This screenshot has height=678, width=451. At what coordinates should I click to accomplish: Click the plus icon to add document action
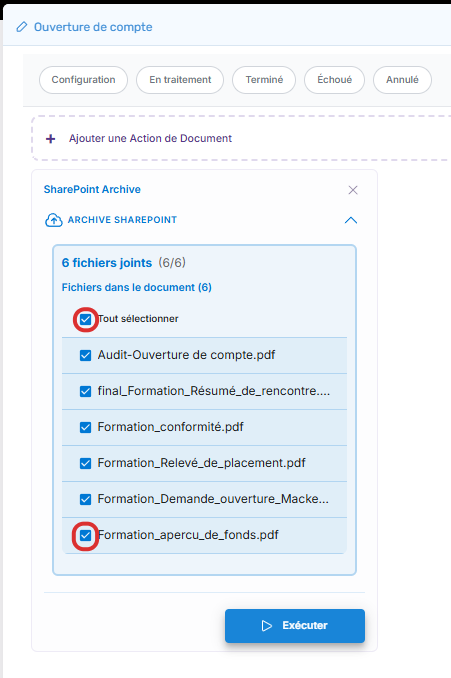pyautogui.click(x=51, y=139)
